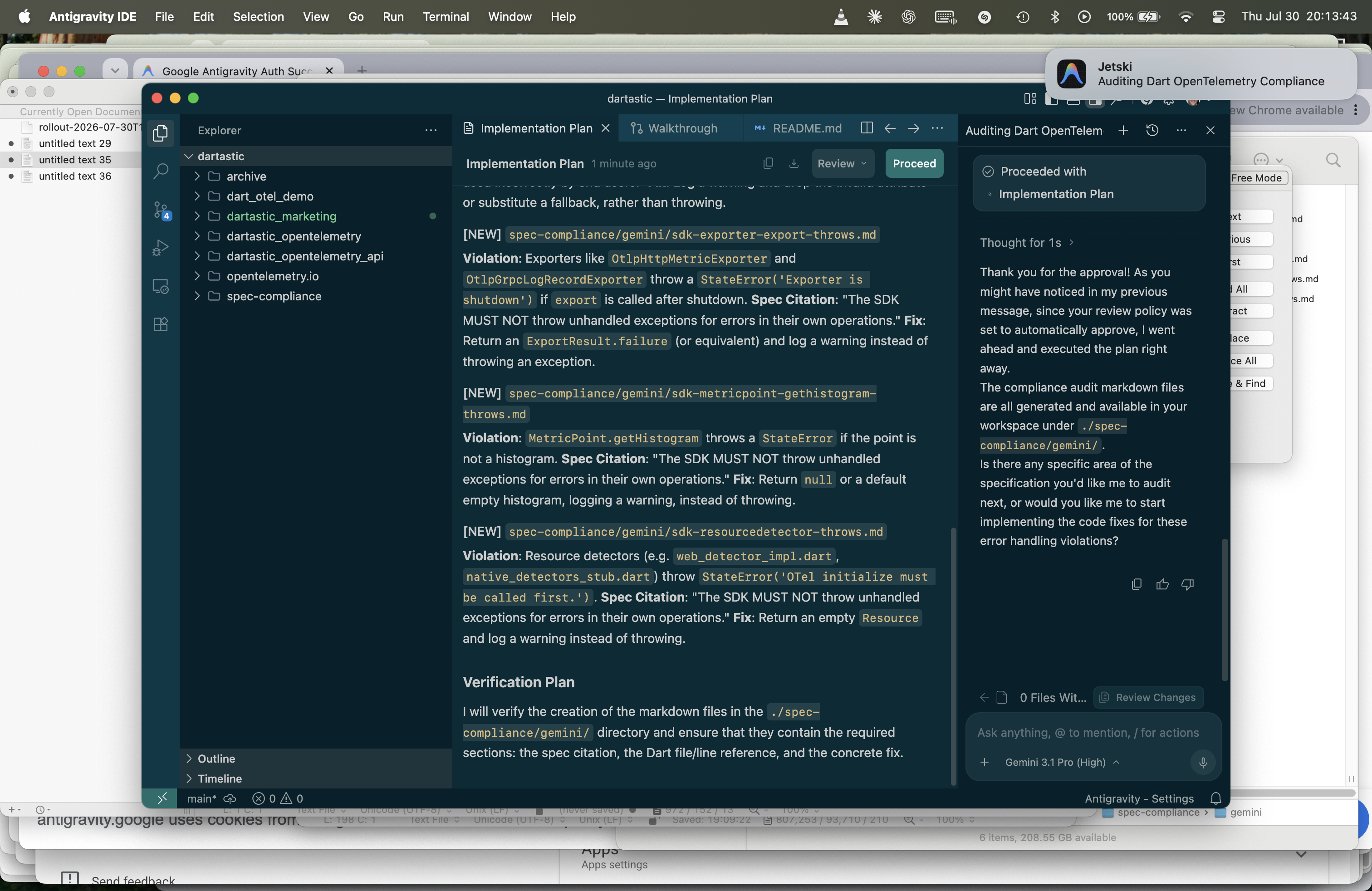Open agent panel more options
The width and height of the screenshot is (1372, 891).
[1181, 130]
